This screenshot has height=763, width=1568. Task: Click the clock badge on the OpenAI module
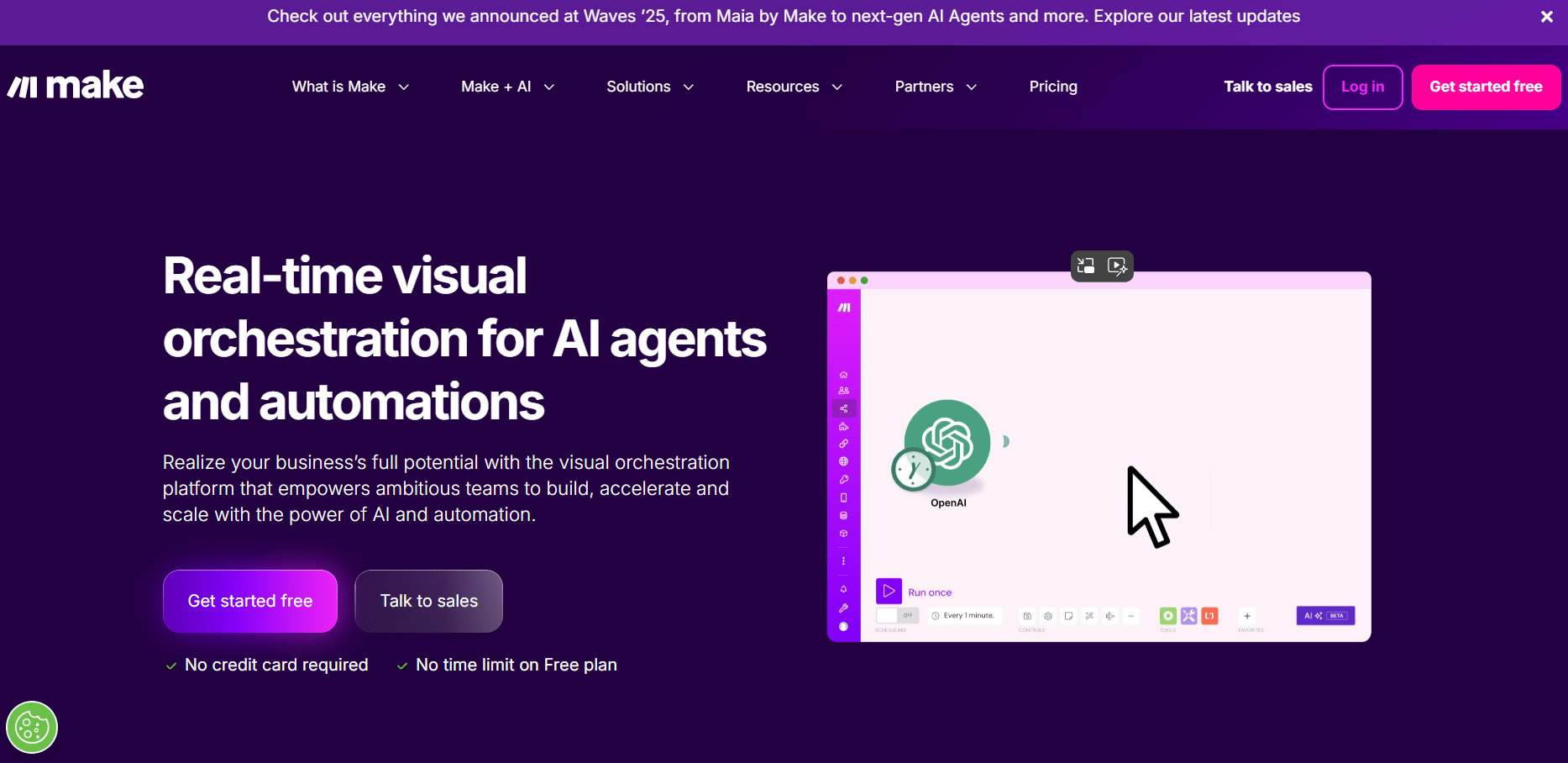(913, 469)
